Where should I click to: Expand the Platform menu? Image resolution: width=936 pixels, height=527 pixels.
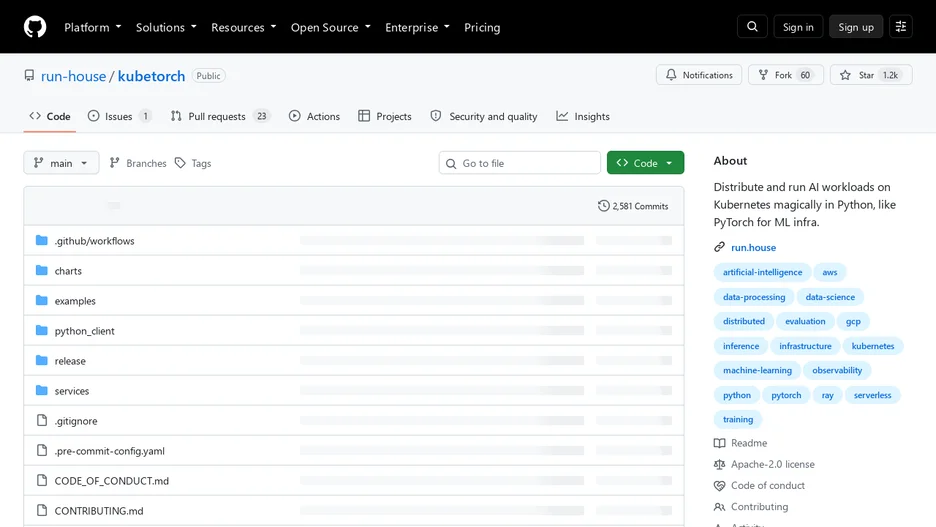[93, 27]
